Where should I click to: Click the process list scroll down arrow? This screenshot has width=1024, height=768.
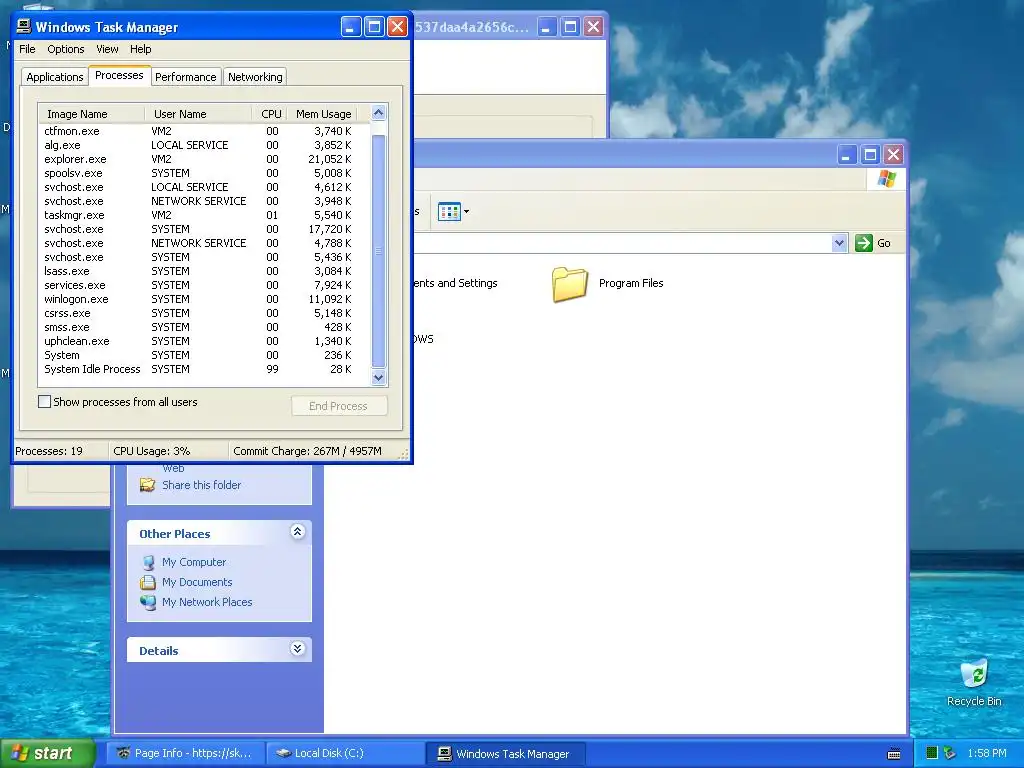(x=378, y=377)
